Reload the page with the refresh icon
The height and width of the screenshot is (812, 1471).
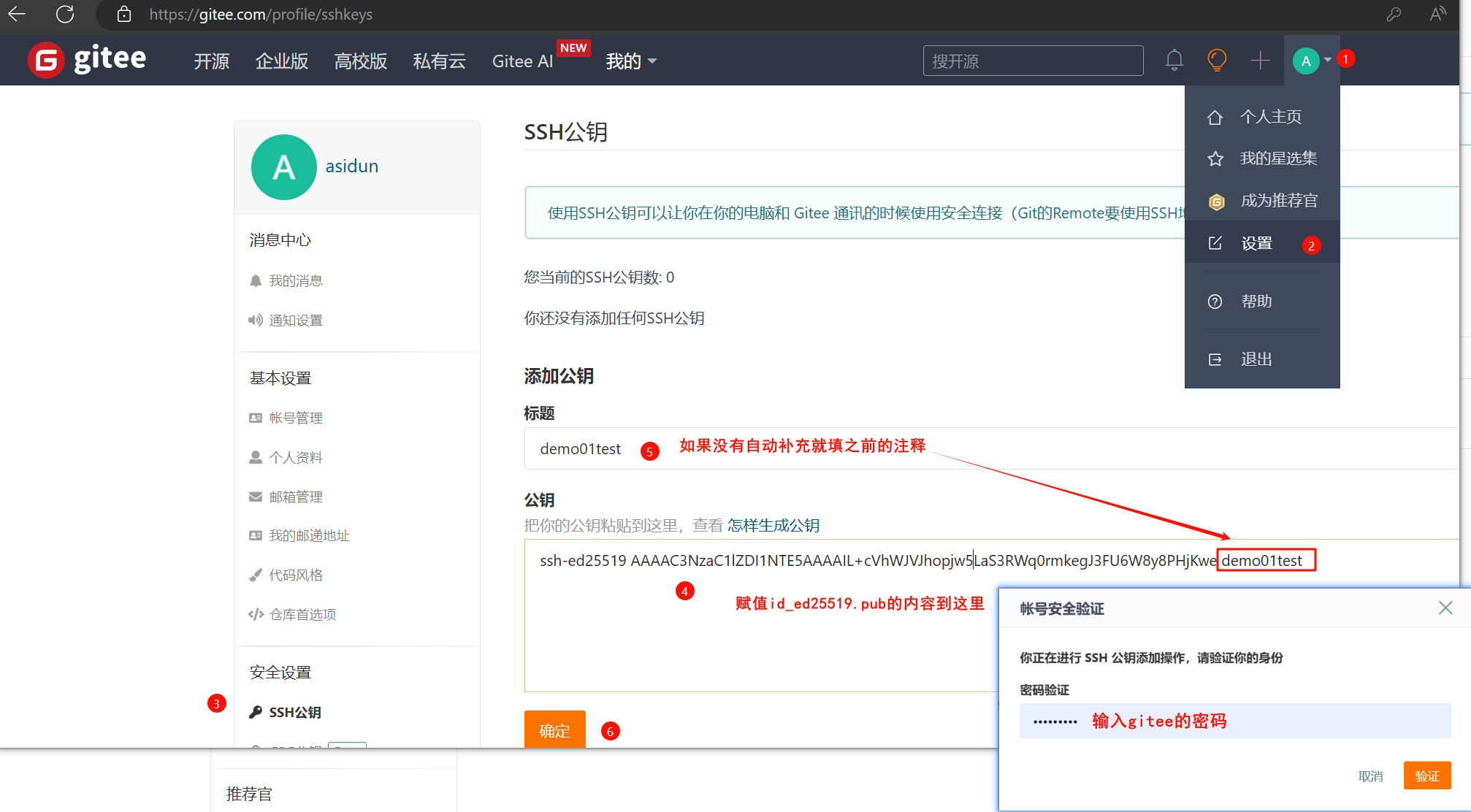pos(65,14)
